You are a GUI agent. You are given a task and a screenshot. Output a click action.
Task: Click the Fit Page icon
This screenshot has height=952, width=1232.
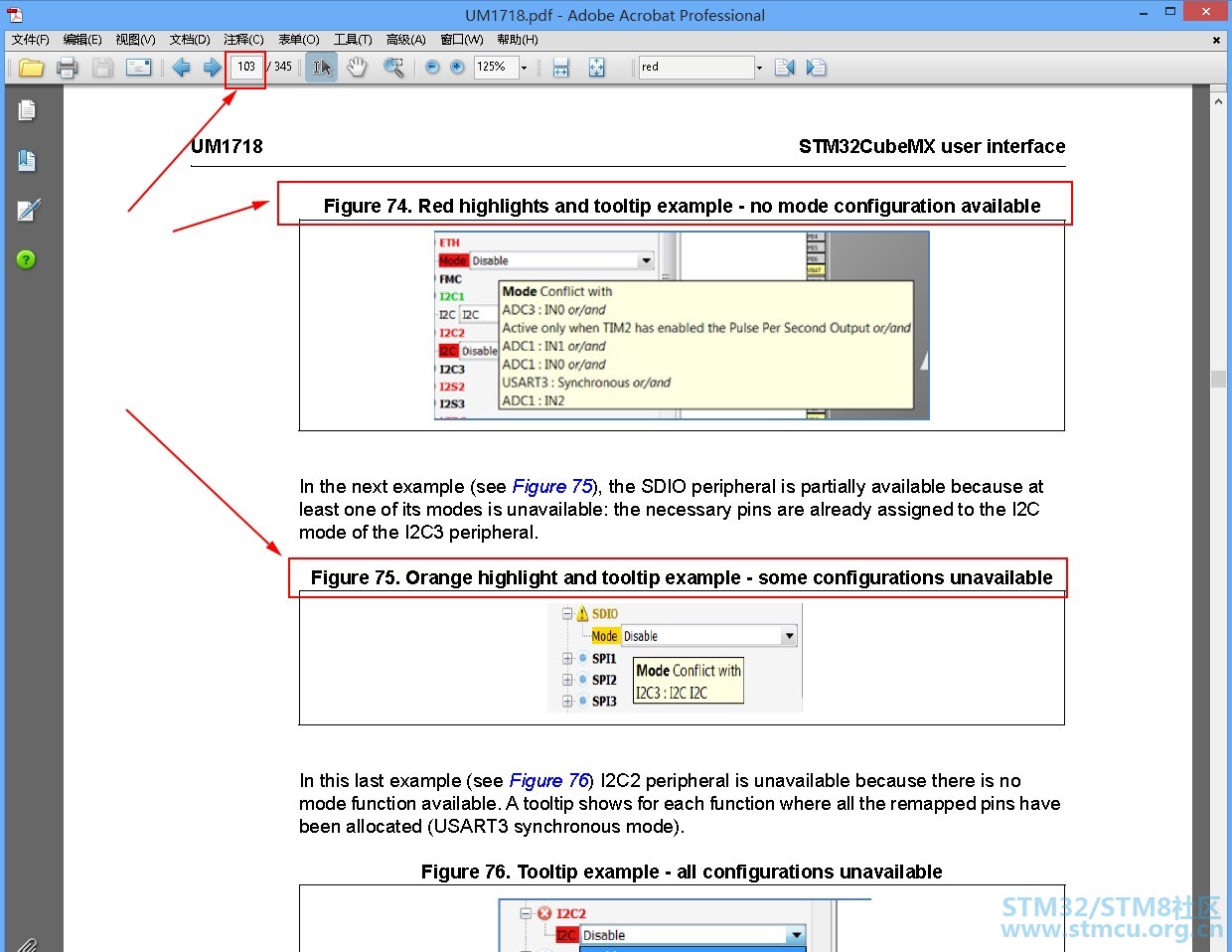pyautogui.click(x=596, y=68)
